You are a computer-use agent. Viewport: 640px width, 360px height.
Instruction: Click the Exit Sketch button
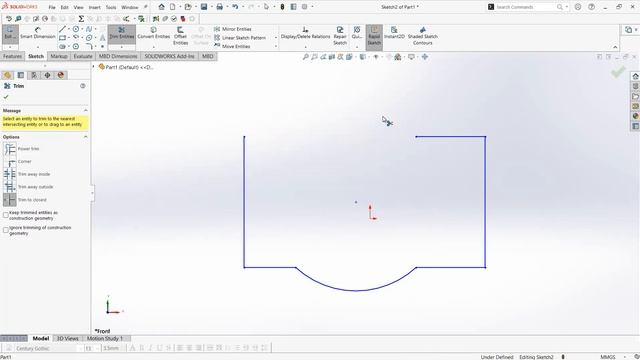click(10, 33)
